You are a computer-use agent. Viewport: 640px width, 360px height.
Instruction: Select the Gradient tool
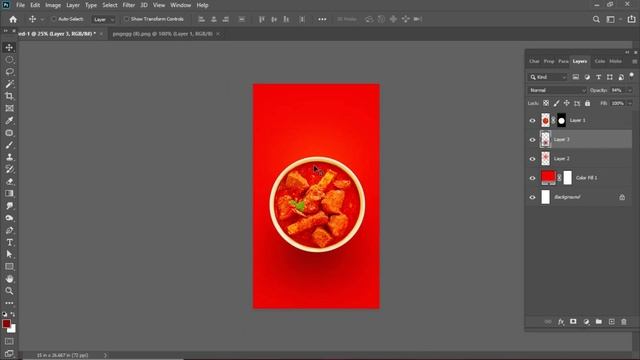[9, 193]
